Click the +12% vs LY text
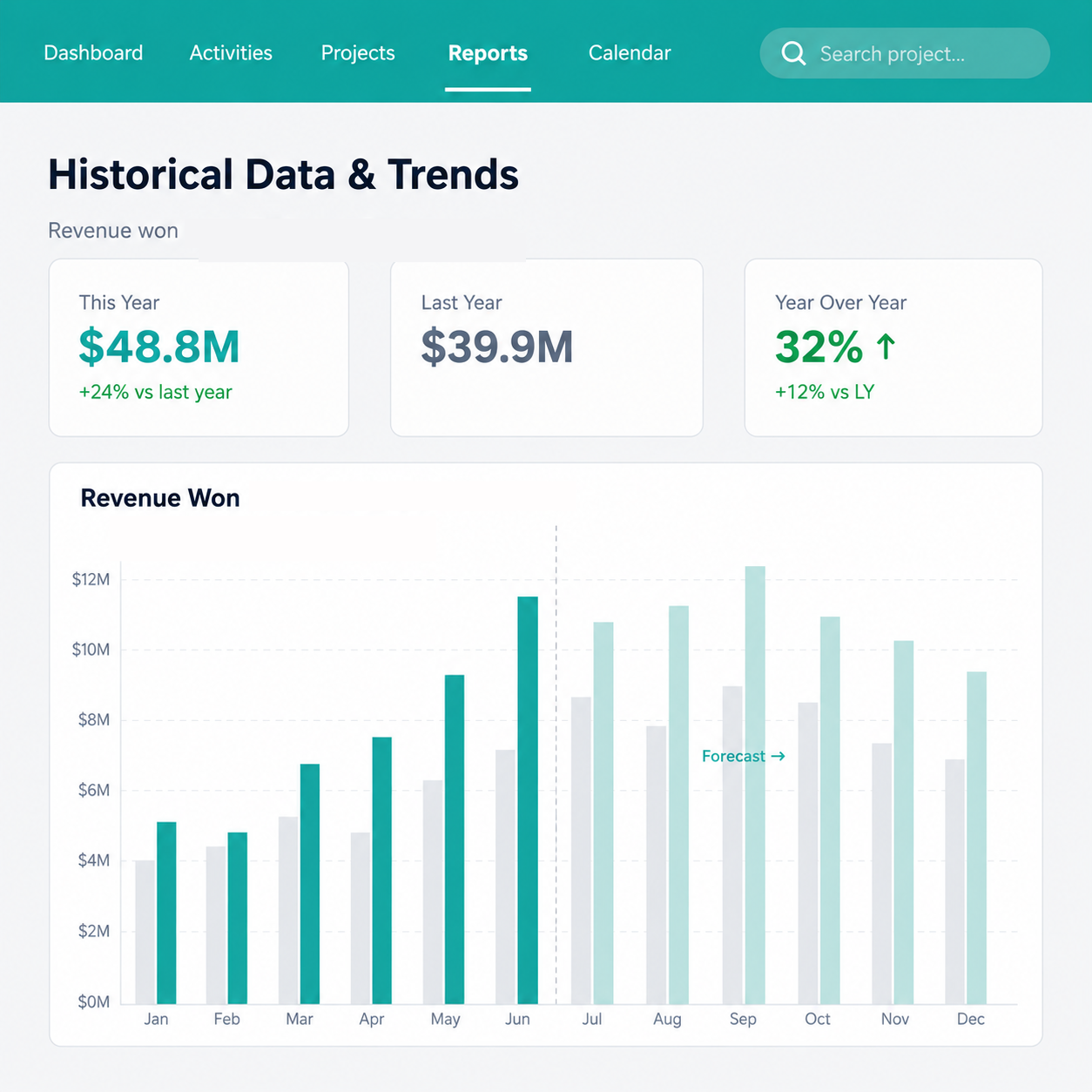The image size is (1092, 1092). (825, 392)
